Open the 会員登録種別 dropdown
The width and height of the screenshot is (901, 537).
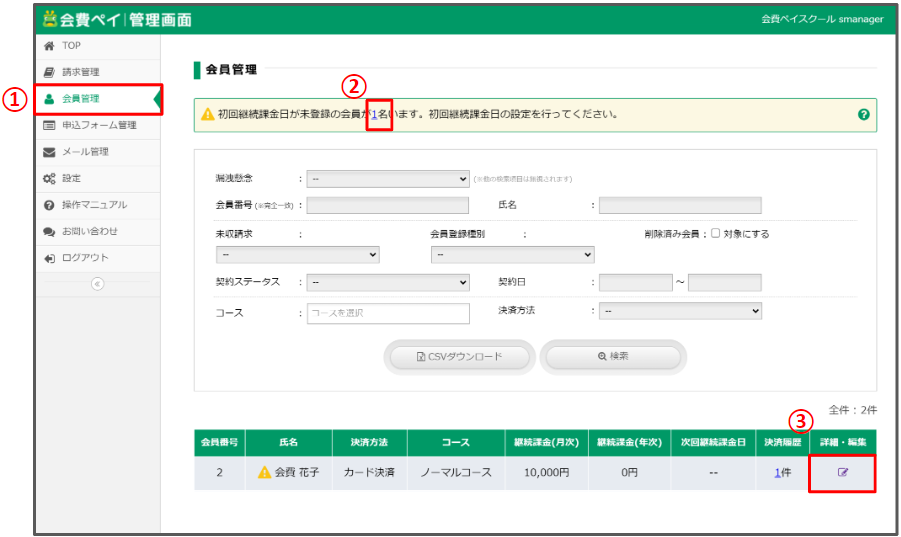click(512, 255)
